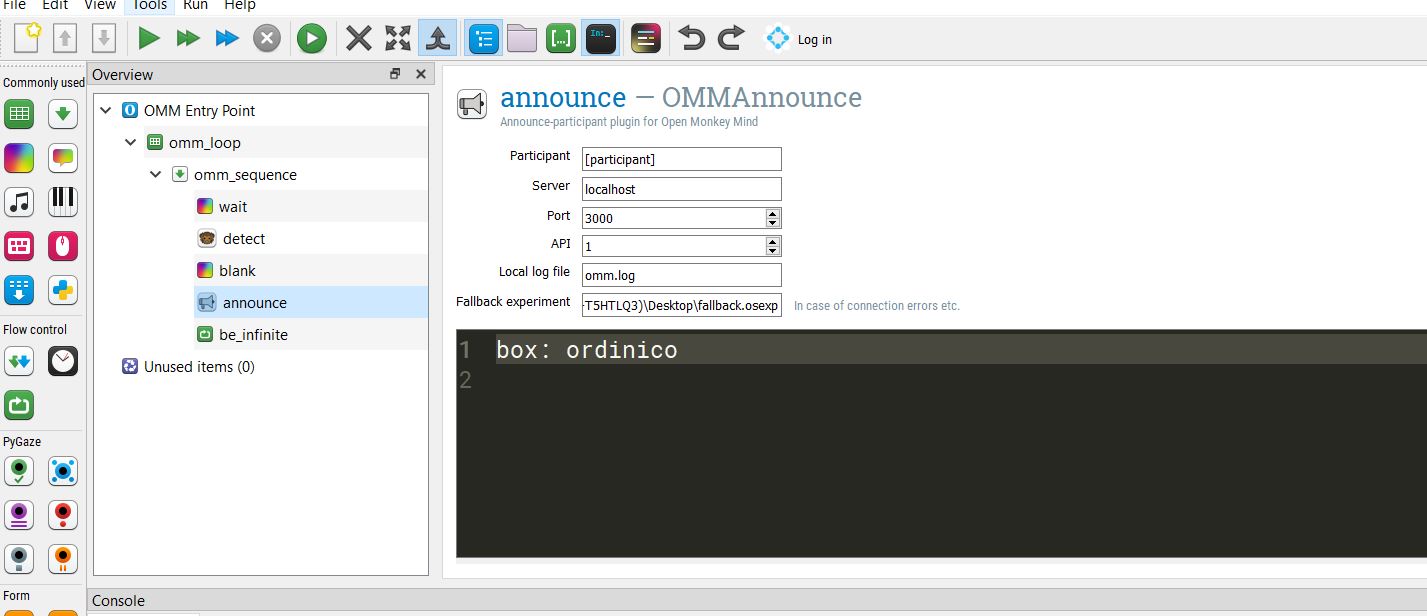Open the Tools menu
1427x616 pixels.
148,6
